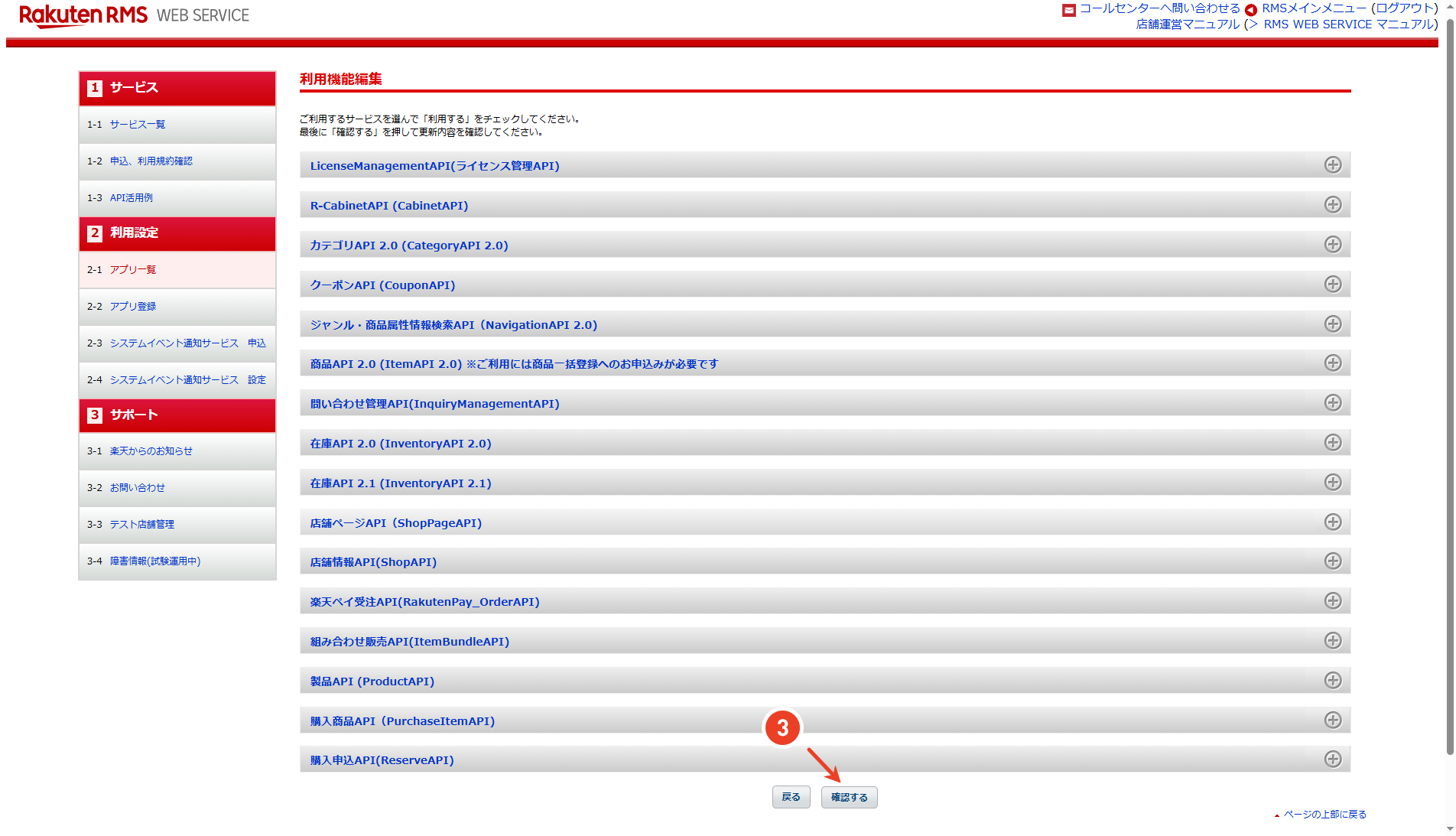
Task: Expand the NavigationAPI 2.0 plus icon
Action: [x=1333, y=324]
